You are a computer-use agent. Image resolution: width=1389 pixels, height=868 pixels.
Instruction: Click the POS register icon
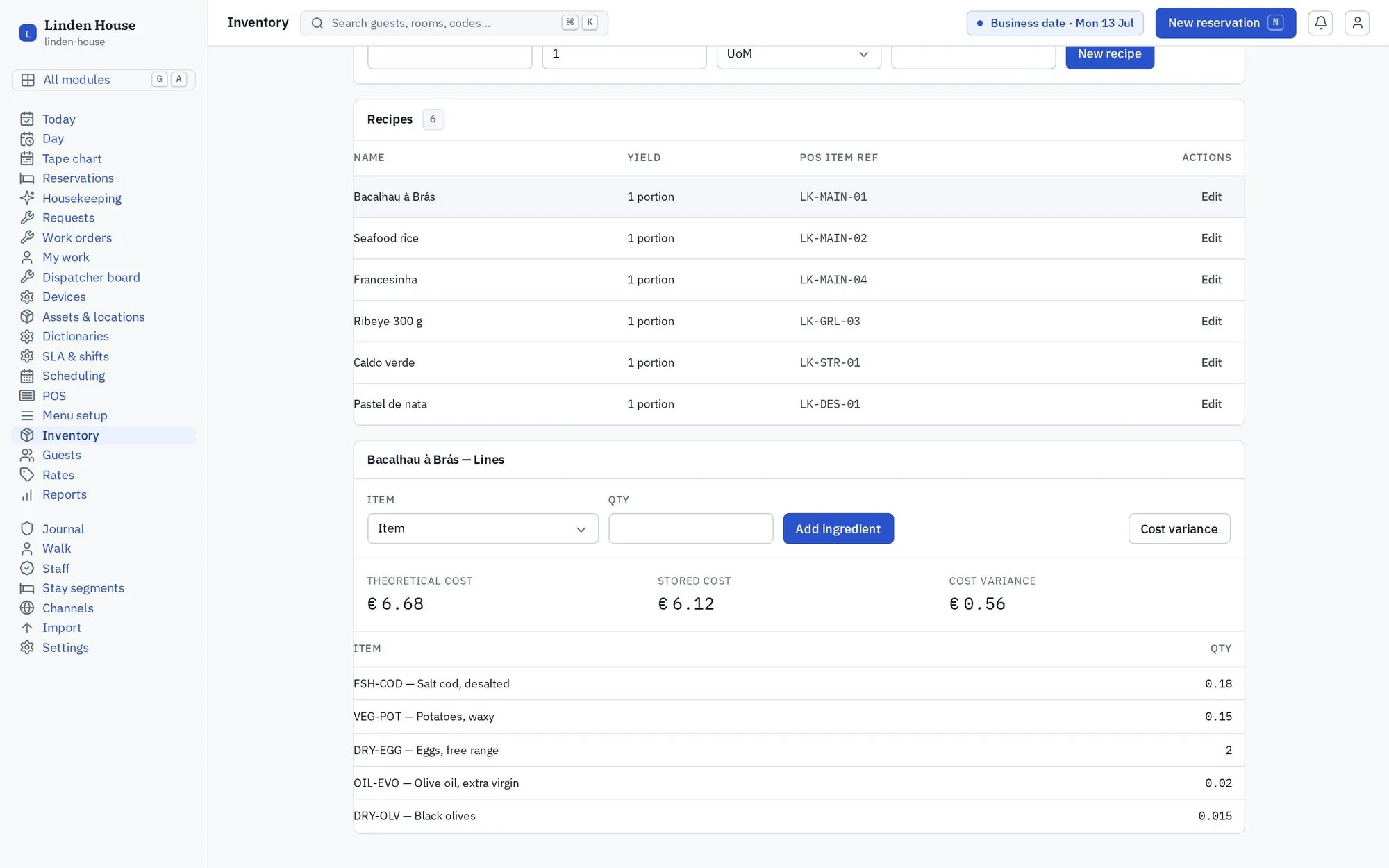tap(27, 396)
